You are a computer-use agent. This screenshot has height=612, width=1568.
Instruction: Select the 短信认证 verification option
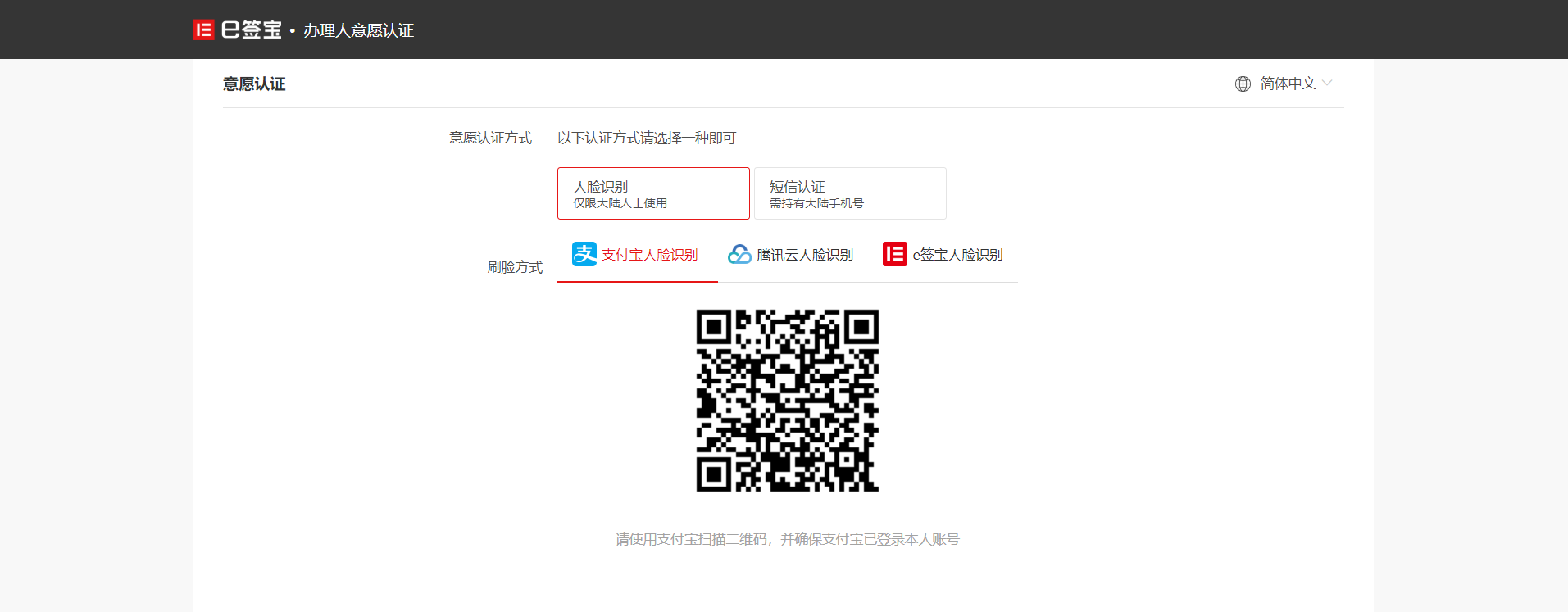pyautogui.click(x=850, y=193)
